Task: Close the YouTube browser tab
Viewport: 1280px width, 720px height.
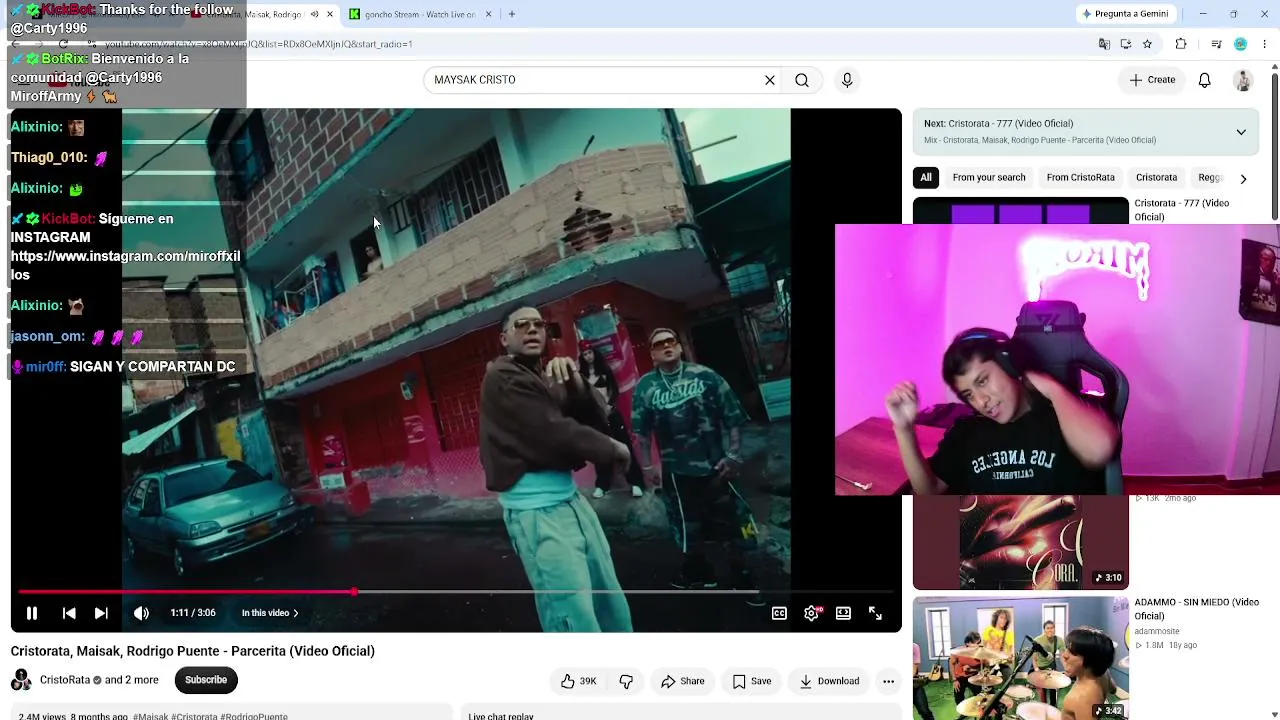Action: coord(329,14)
